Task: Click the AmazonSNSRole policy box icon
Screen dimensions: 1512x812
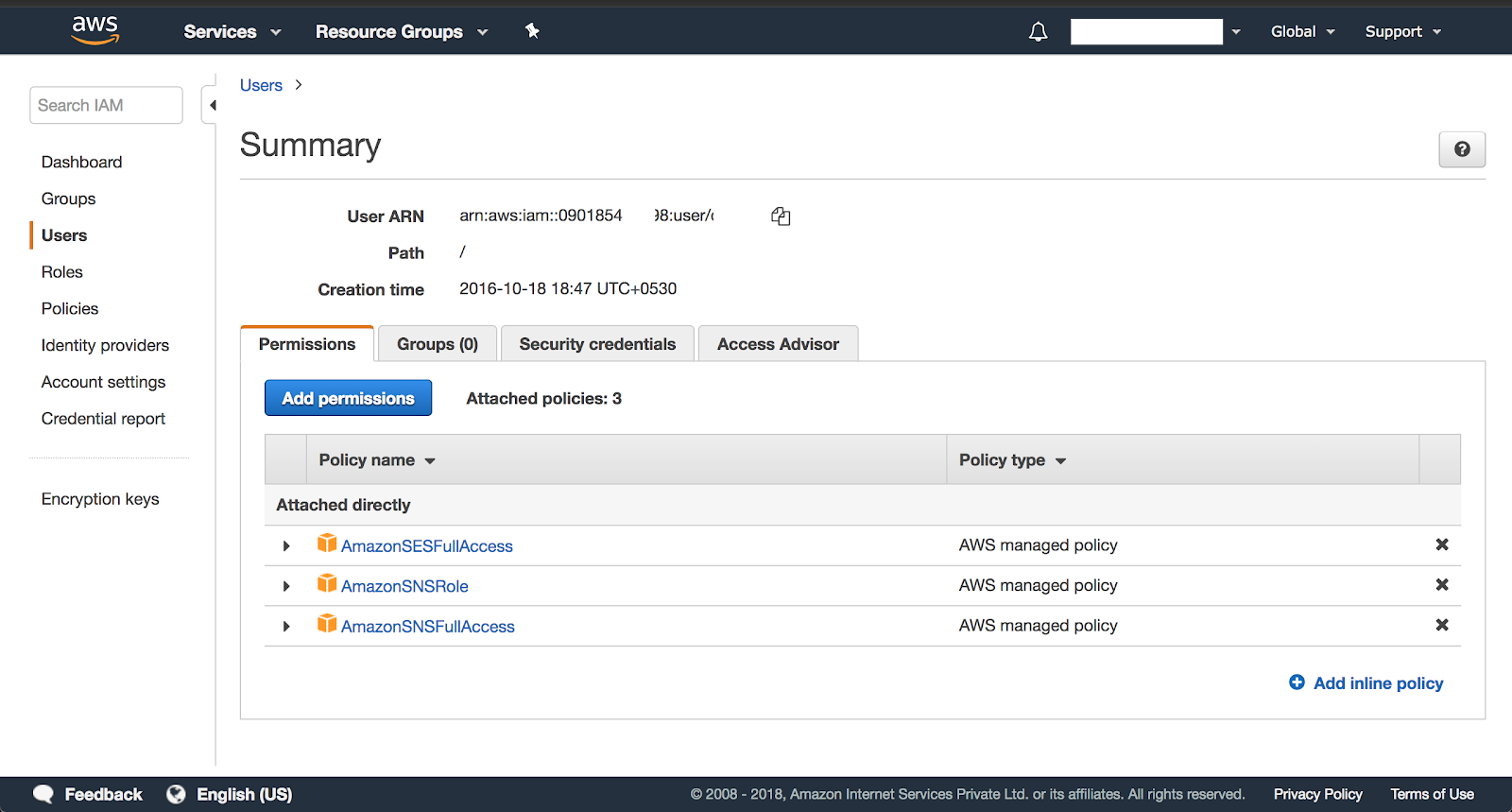Action: tap(327, 583)
